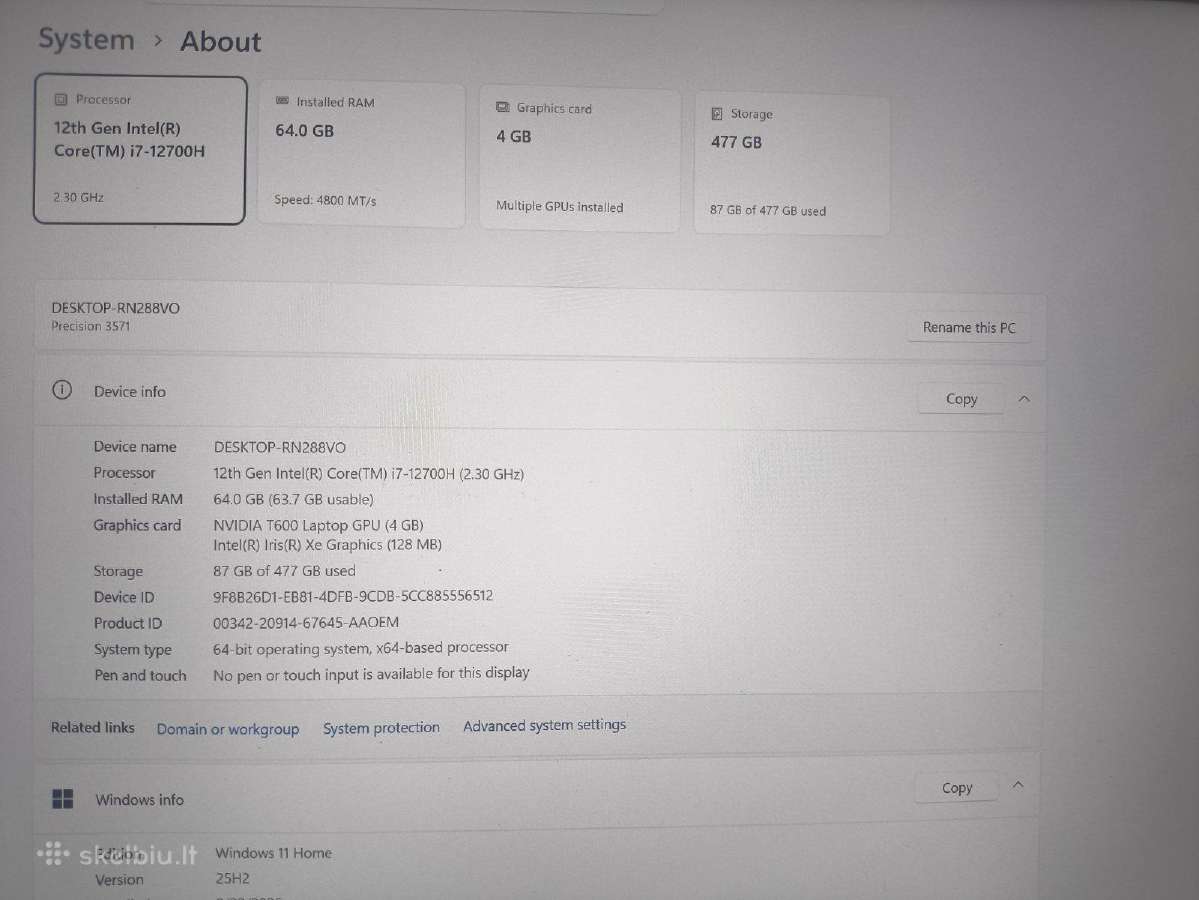The width and height of the screenshot is (1199, 900).
Task: Click the 2.30 GHz text in Processor card
Action: point(79,197)
